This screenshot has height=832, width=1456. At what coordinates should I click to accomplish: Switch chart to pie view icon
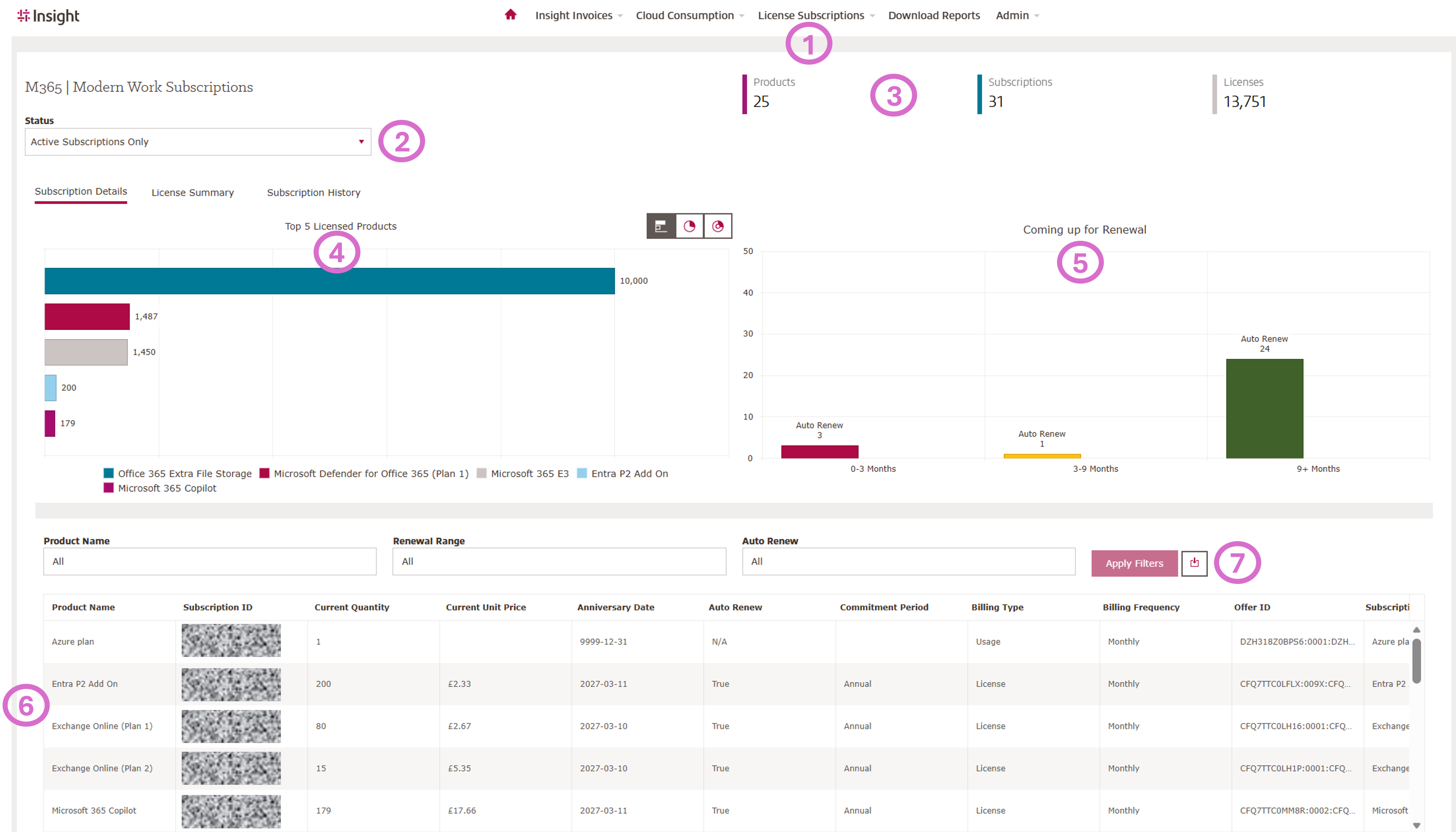(x=689, y=226)
